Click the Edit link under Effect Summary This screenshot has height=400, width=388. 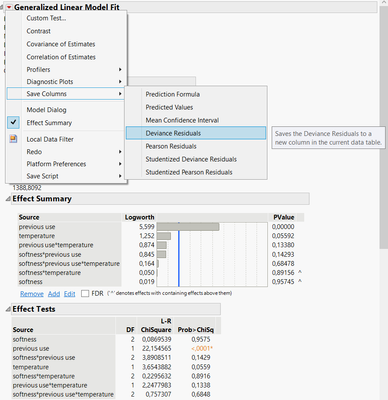(70, 294)
